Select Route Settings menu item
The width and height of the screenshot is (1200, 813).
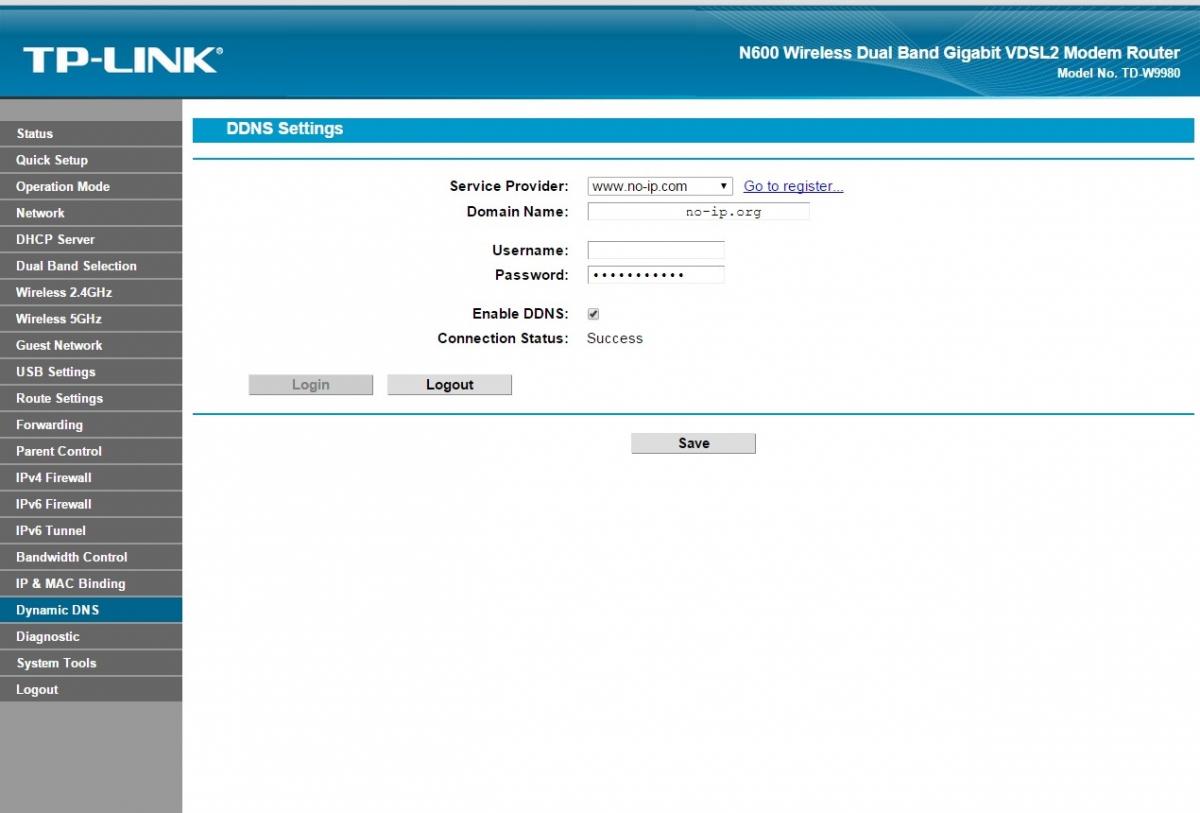(x=91, y=398)
